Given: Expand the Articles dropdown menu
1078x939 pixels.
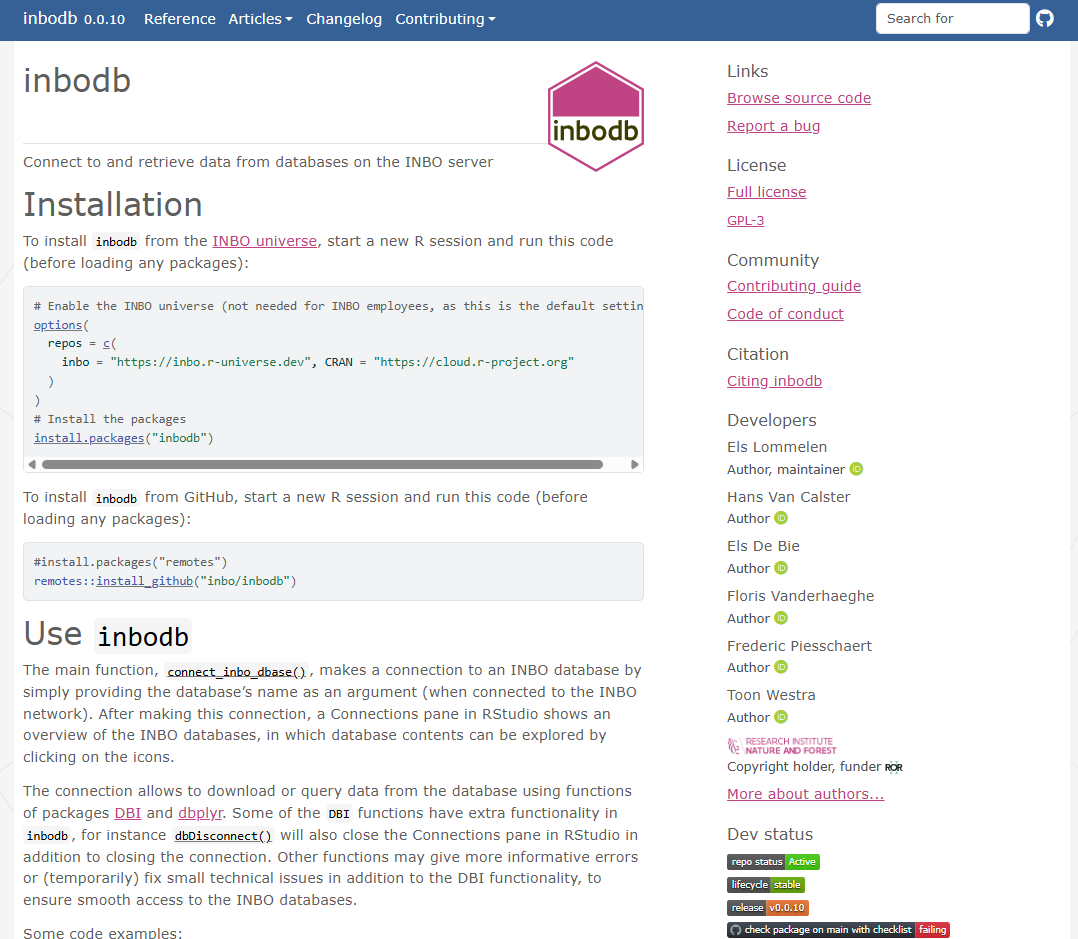Looking at the screenshot, I should (261, 19).
